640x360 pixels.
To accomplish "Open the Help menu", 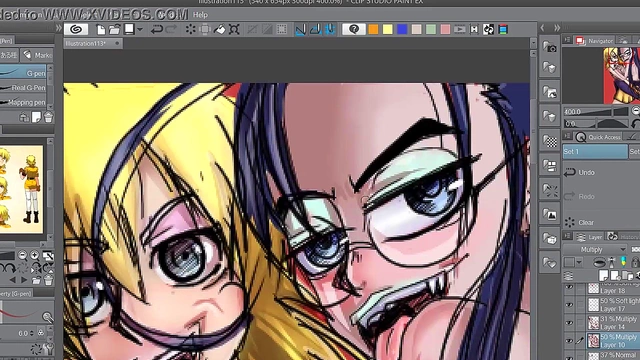I will [200, 15].
